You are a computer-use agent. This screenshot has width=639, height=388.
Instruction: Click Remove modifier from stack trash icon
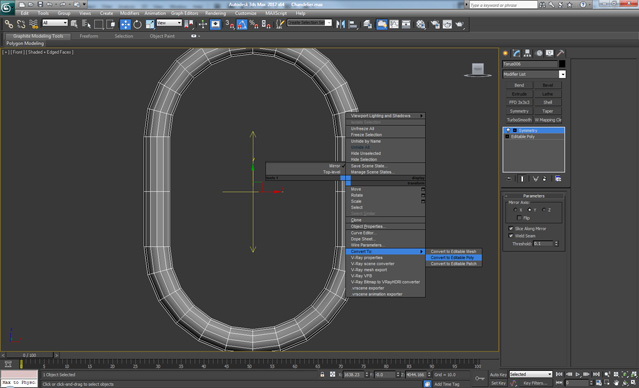pyautogui.click(x=544, y=179)
